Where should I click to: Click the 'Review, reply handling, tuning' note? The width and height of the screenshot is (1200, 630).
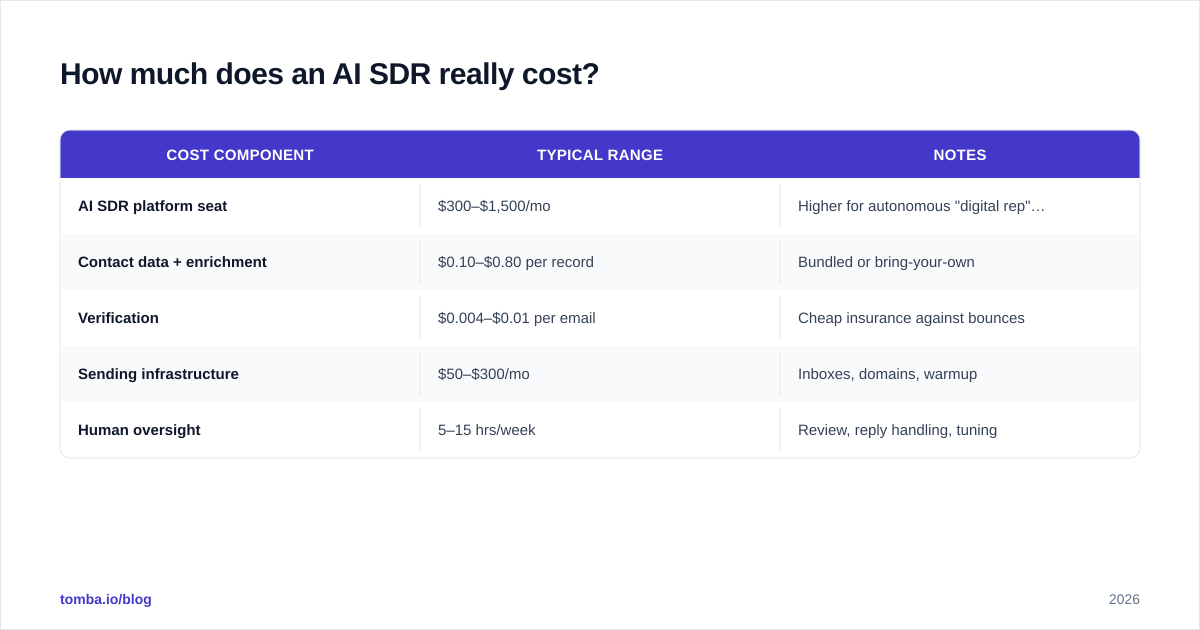point(897,430)
